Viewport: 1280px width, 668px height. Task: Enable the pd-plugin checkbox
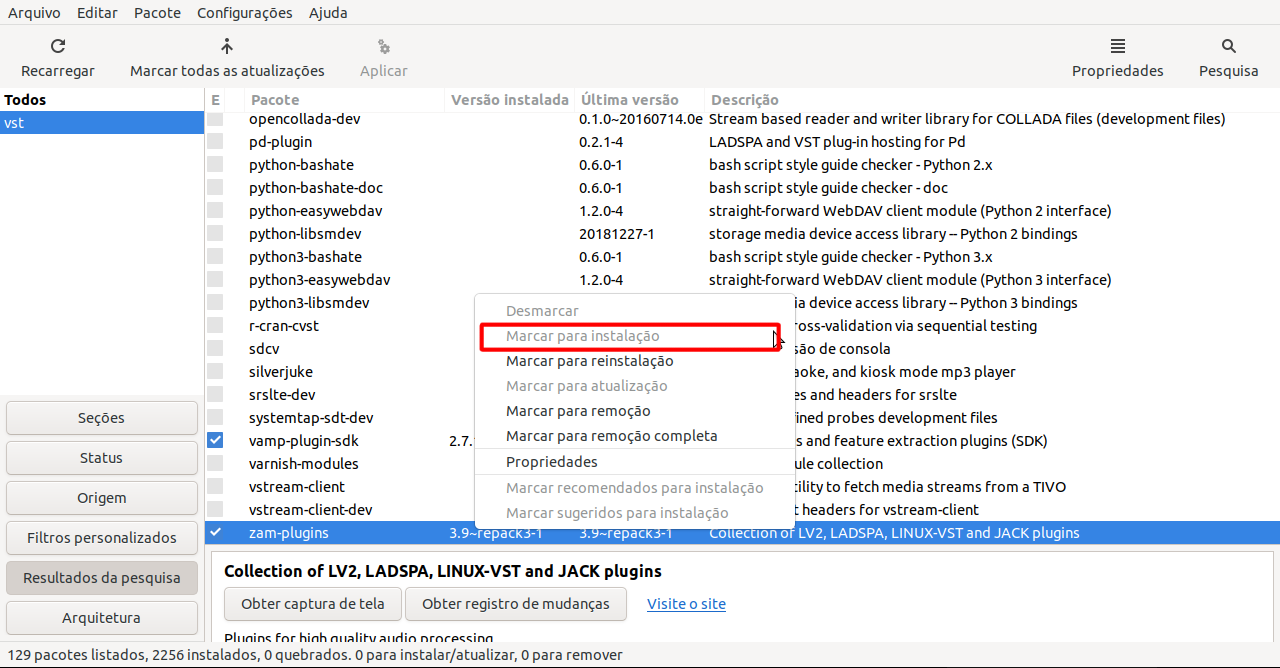215,141
